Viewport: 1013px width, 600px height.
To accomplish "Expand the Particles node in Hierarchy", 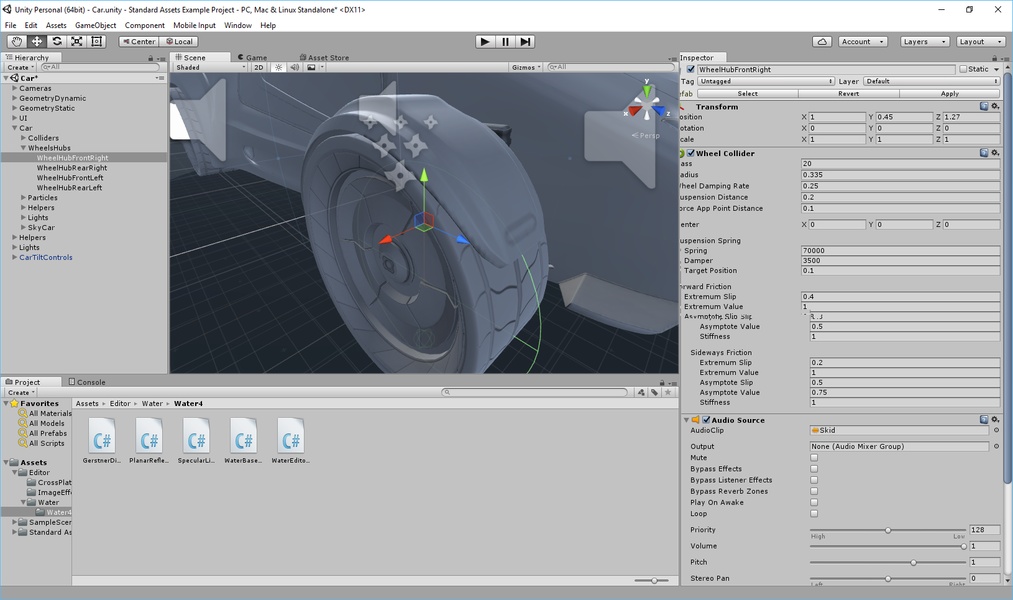I will (23, 198).
